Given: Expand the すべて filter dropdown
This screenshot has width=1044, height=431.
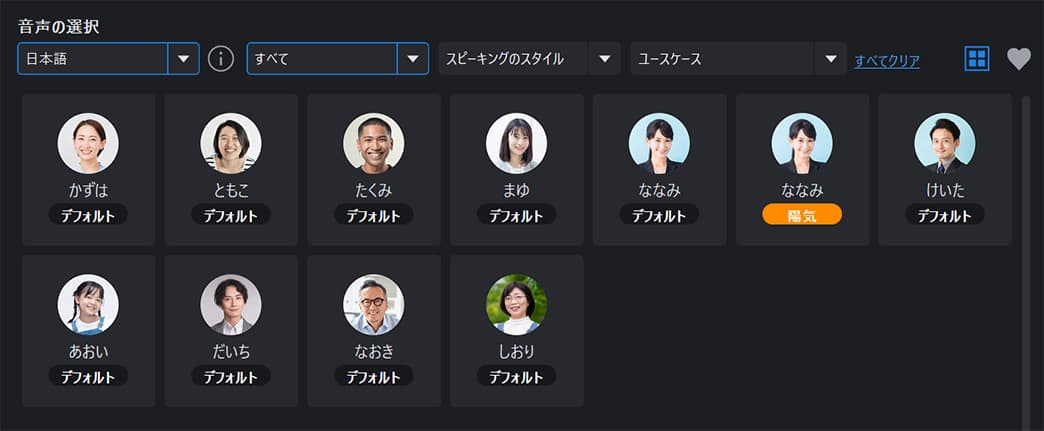Looking at the screenshot, I should click(338, 59).
